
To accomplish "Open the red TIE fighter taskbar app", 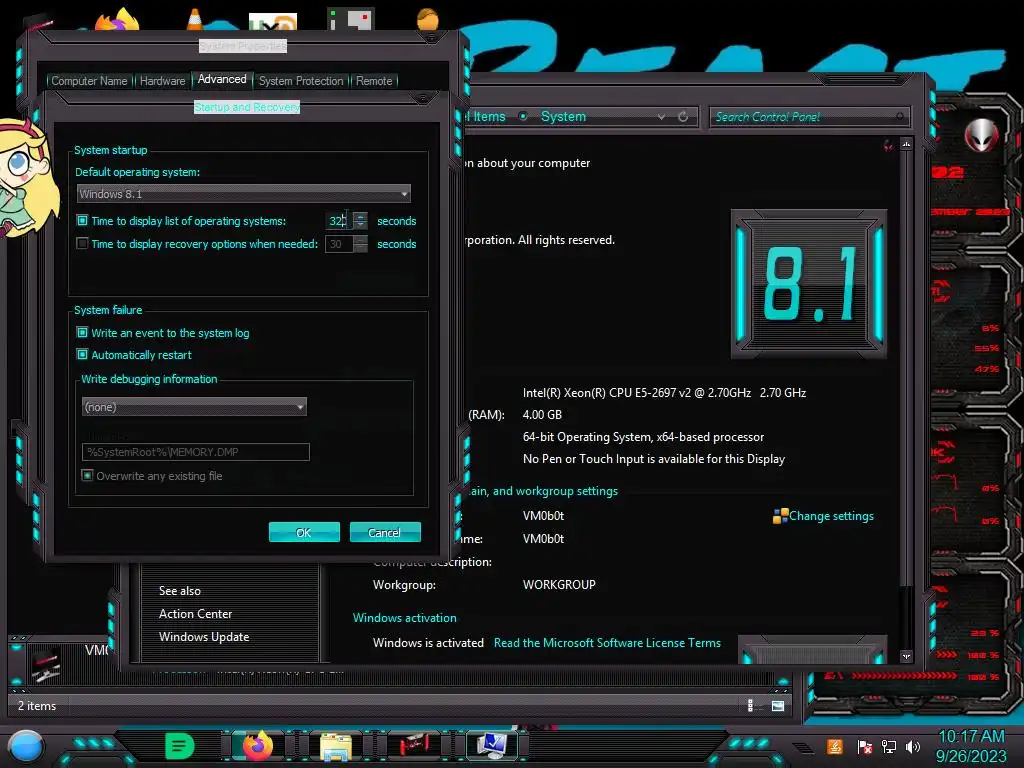I will point(414,746).
